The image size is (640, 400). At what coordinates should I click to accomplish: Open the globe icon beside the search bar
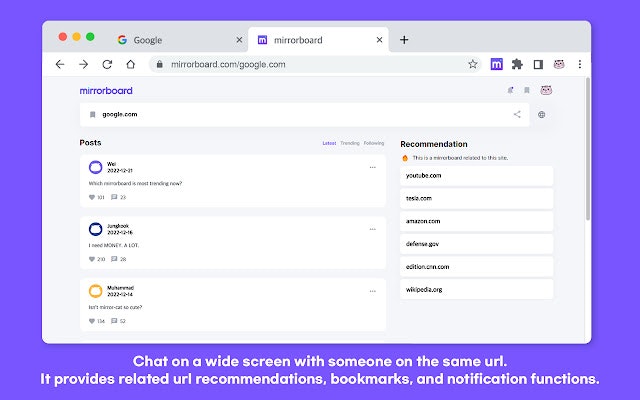[x=542, y=115]
